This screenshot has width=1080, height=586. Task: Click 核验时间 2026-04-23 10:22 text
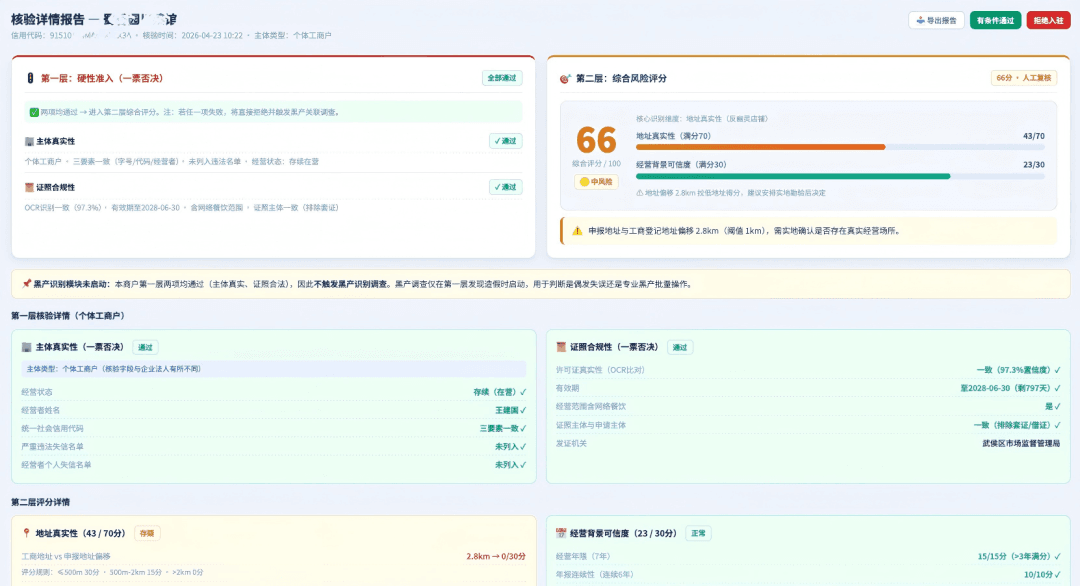[x=192, y=35]
